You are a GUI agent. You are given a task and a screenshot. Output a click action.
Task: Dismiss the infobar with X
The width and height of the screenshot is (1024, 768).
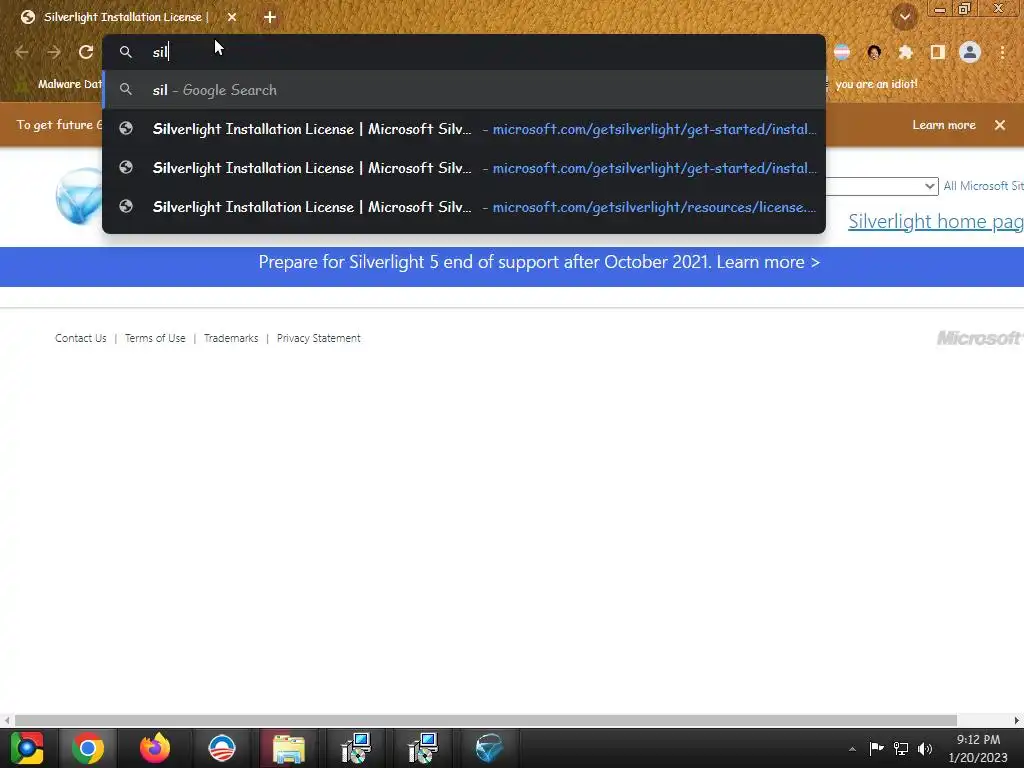pos(1000,125)
